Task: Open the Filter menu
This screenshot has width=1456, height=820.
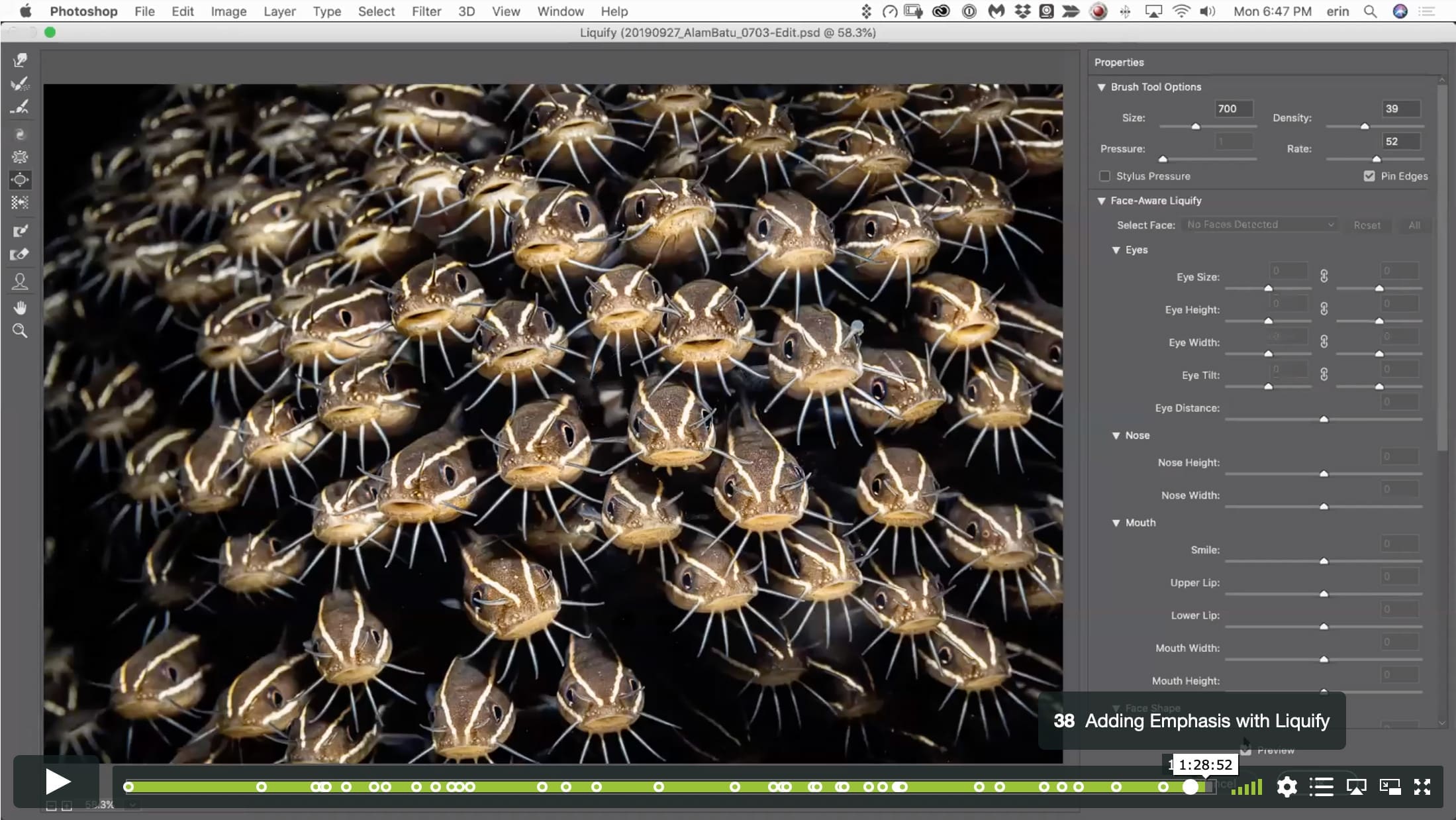Action: (x=426, y=11)
